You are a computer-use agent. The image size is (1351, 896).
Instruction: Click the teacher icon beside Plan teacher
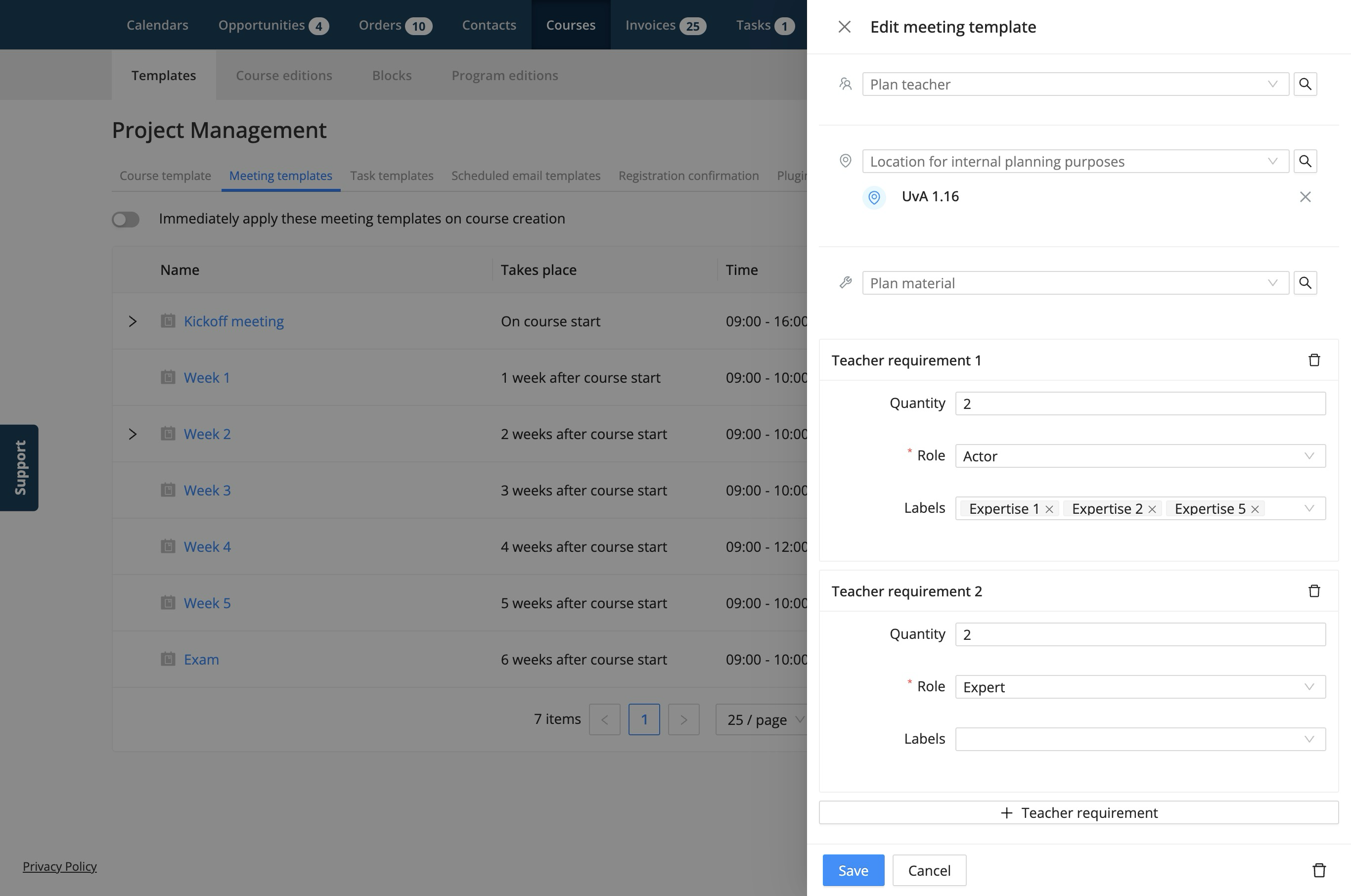(x=845, y=84)
